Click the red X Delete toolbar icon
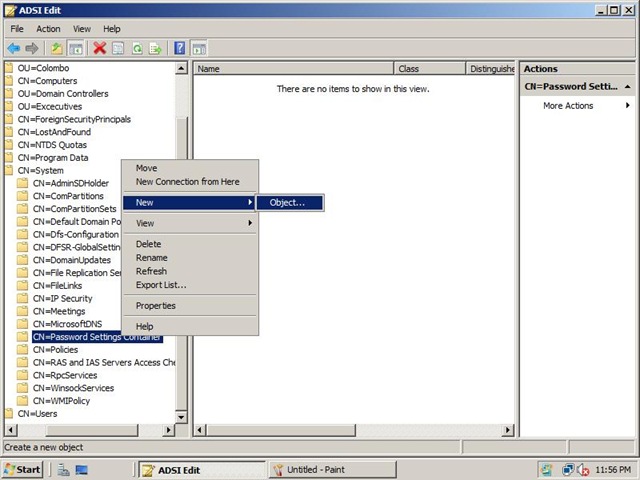The image size is (640, 480). click(100, 48)
